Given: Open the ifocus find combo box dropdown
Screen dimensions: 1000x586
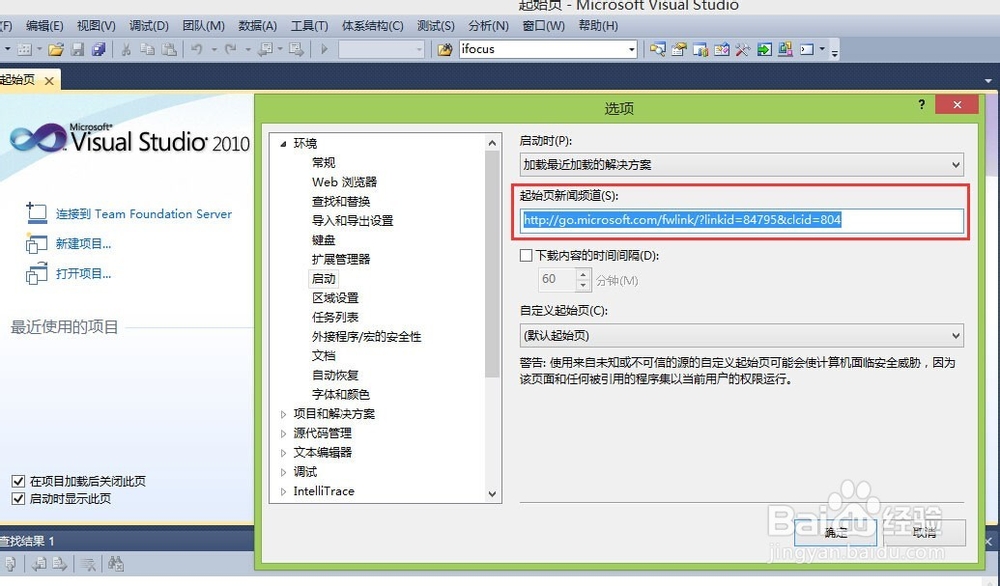Looking at the screenshot, I should coord(631,49).
